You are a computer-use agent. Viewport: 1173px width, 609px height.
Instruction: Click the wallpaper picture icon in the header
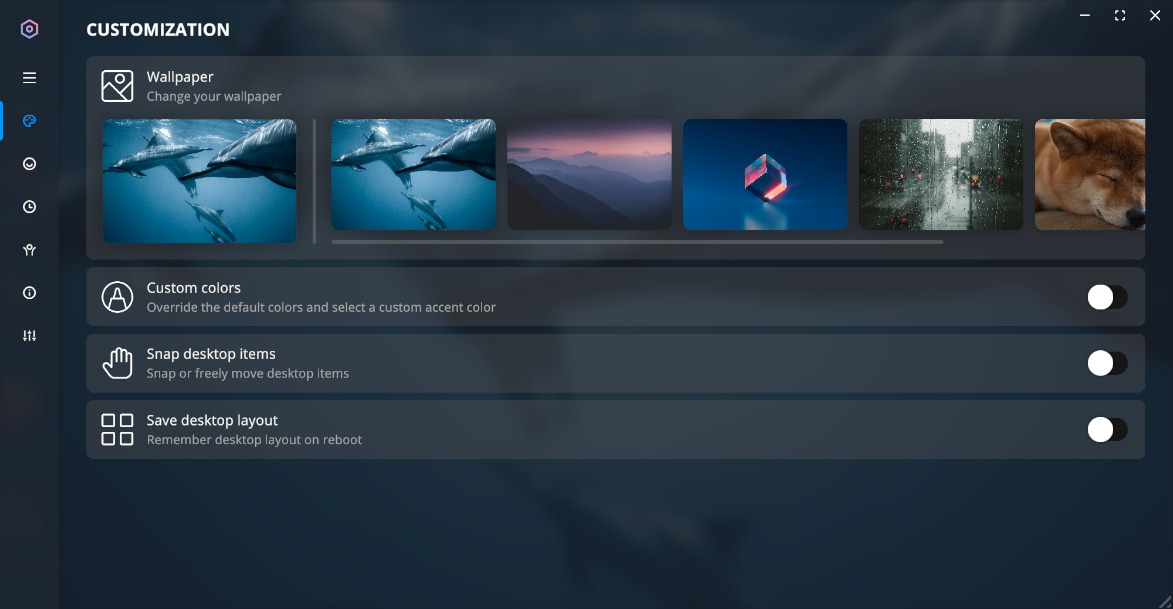click(x=117, y=86)
